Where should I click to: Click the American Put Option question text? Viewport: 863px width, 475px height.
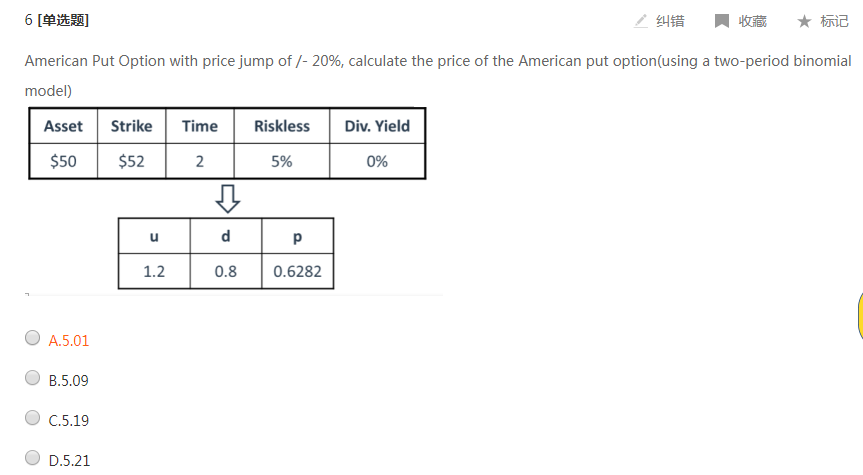pos(437,61)
